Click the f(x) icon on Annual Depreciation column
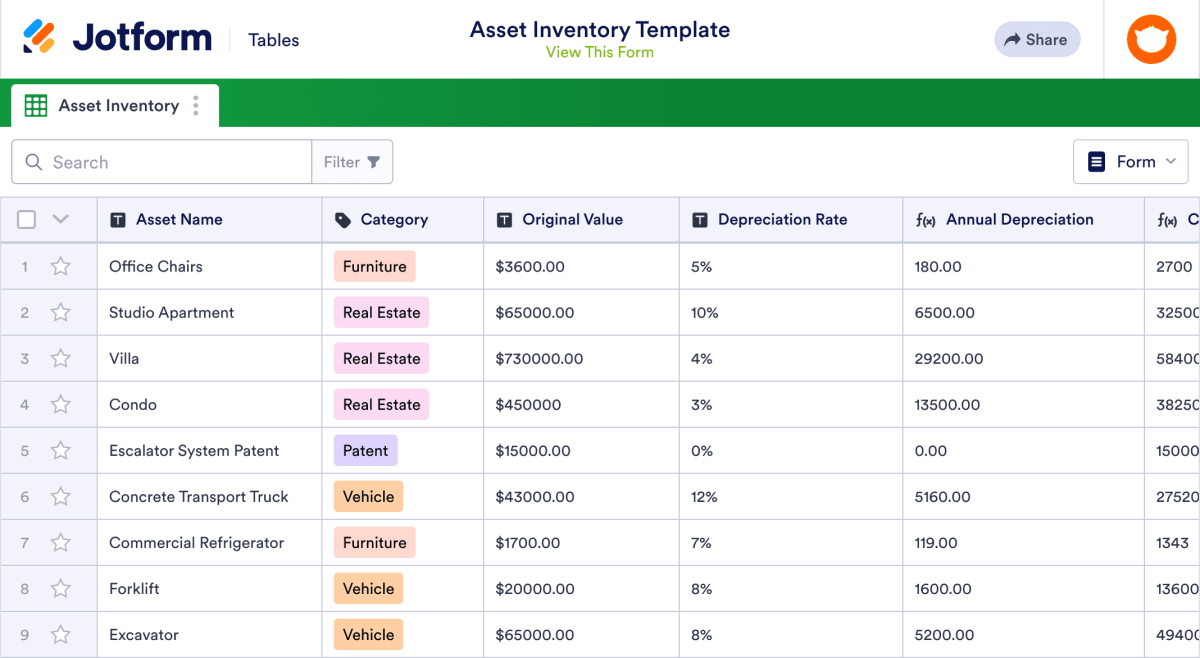The image size is (1200, 658). tap(925, 219)
